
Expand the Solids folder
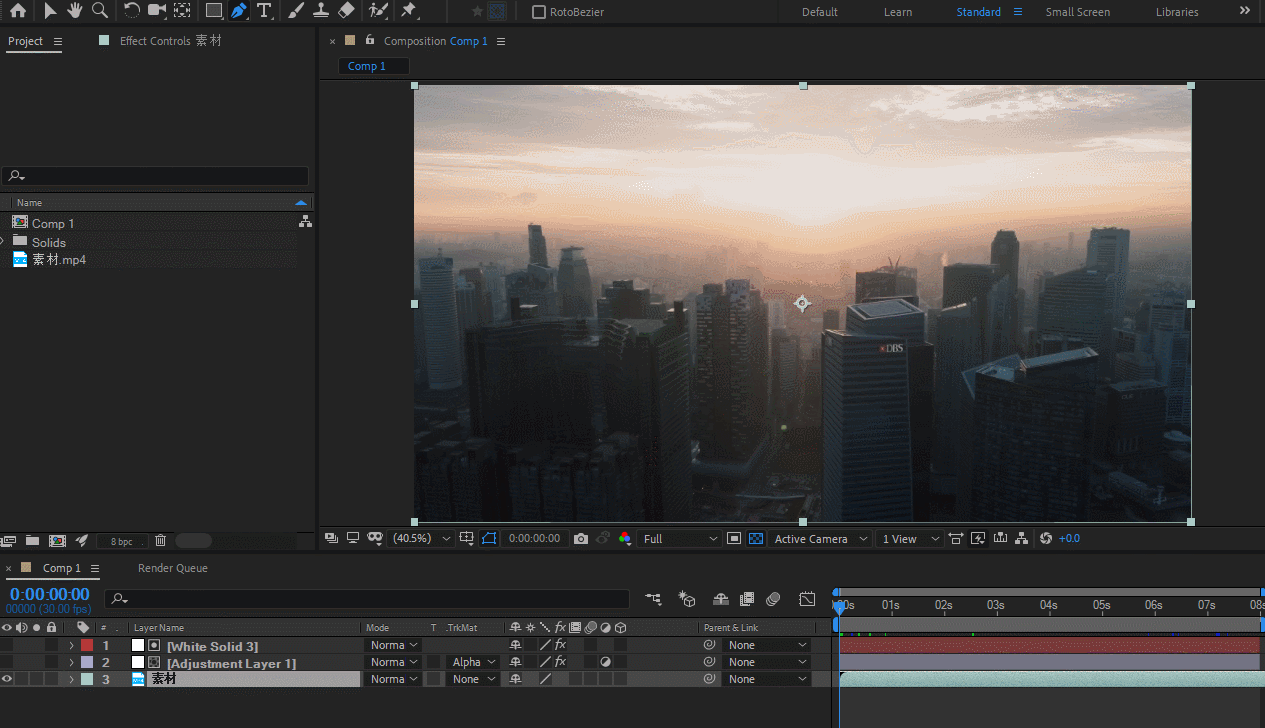point(3,242)
